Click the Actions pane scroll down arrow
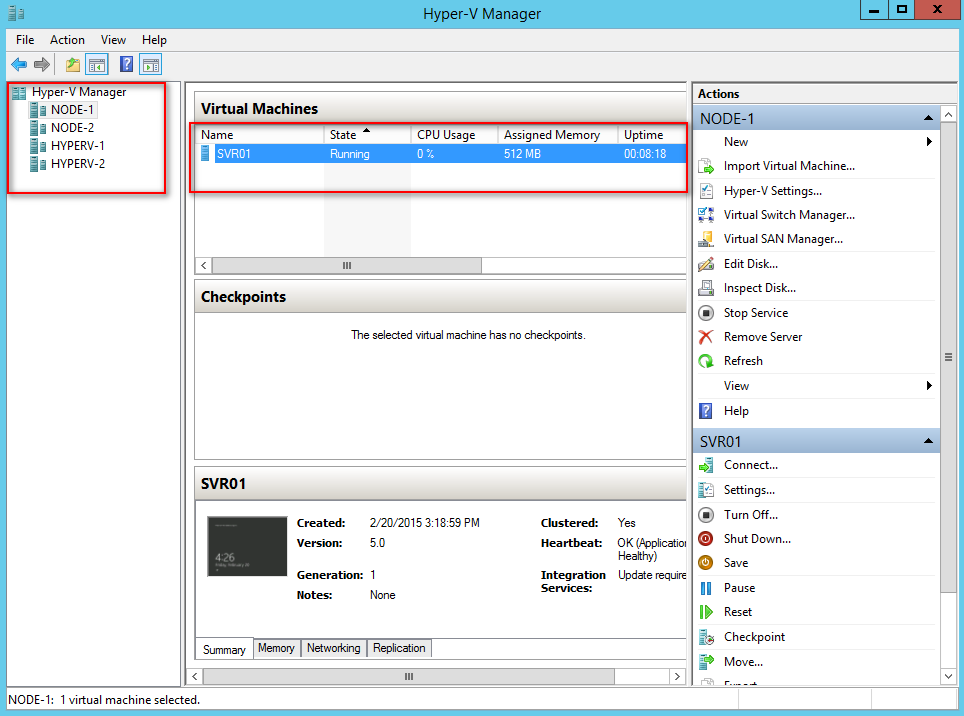Image resolution: width=964 pixels, height=716 pixels. [x=949, y=676]
